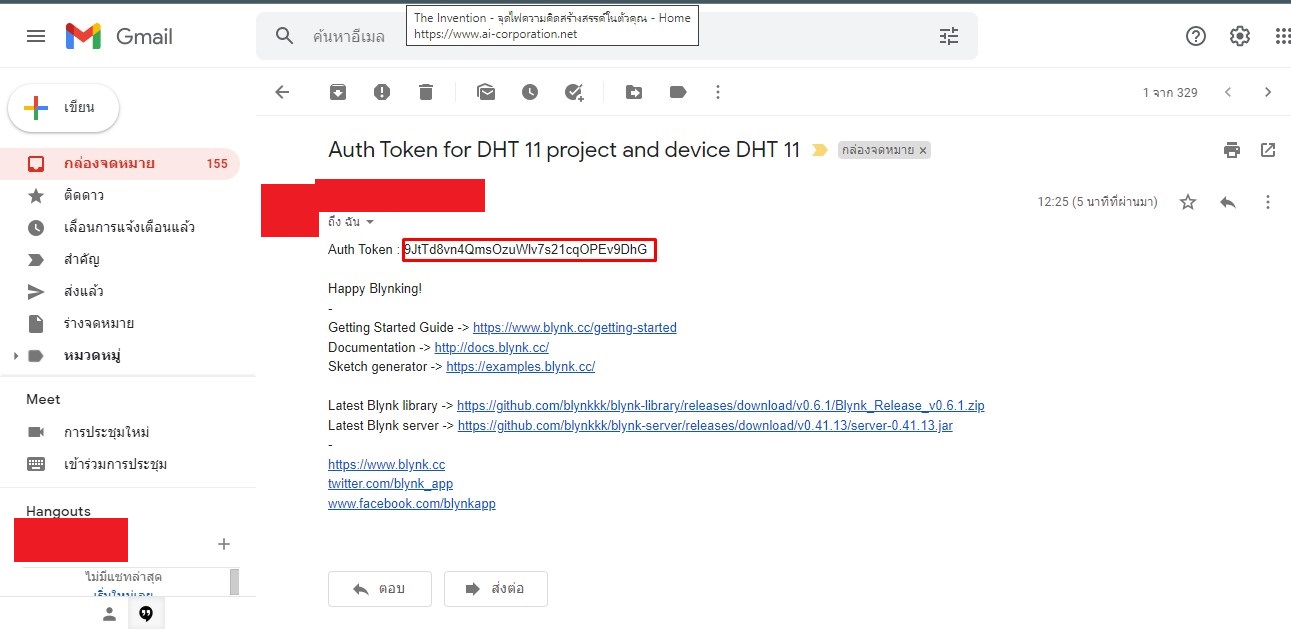Open www.facebook.com/blynkapp link
The height and width of the screenshot is (629, 1291).
tap(412, 504)
